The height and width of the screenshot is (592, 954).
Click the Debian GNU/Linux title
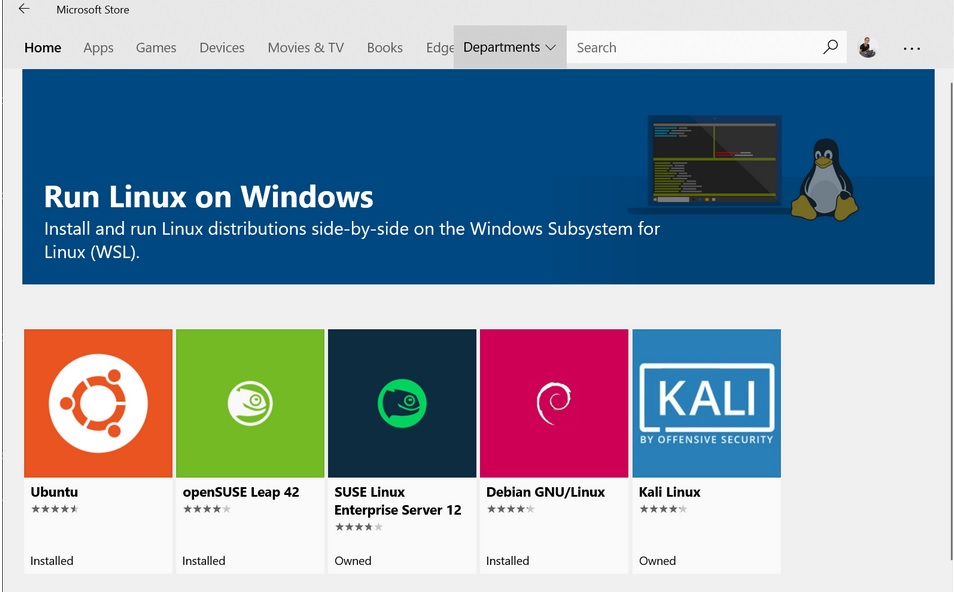[x=545, y=492]
